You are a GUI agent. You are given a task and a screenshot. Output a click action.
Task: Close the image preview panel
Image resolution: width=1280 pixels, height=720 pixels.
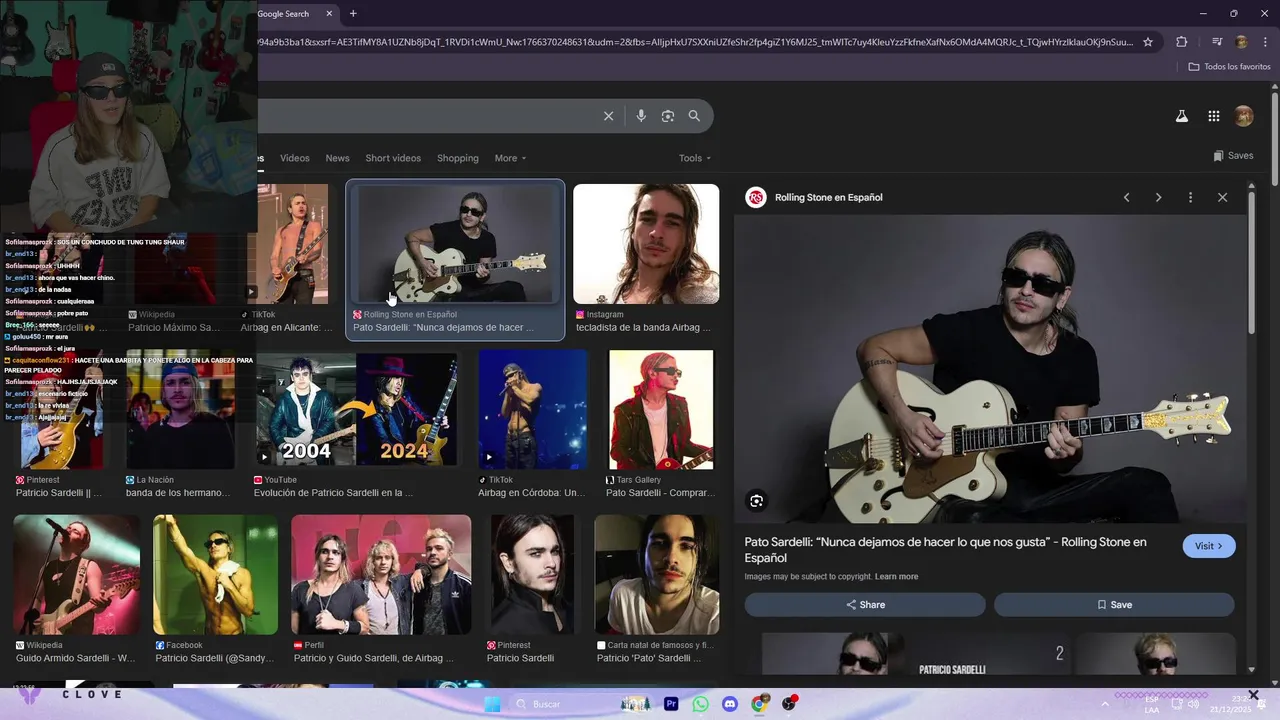pyautogui.click(x=1222, y=198)
